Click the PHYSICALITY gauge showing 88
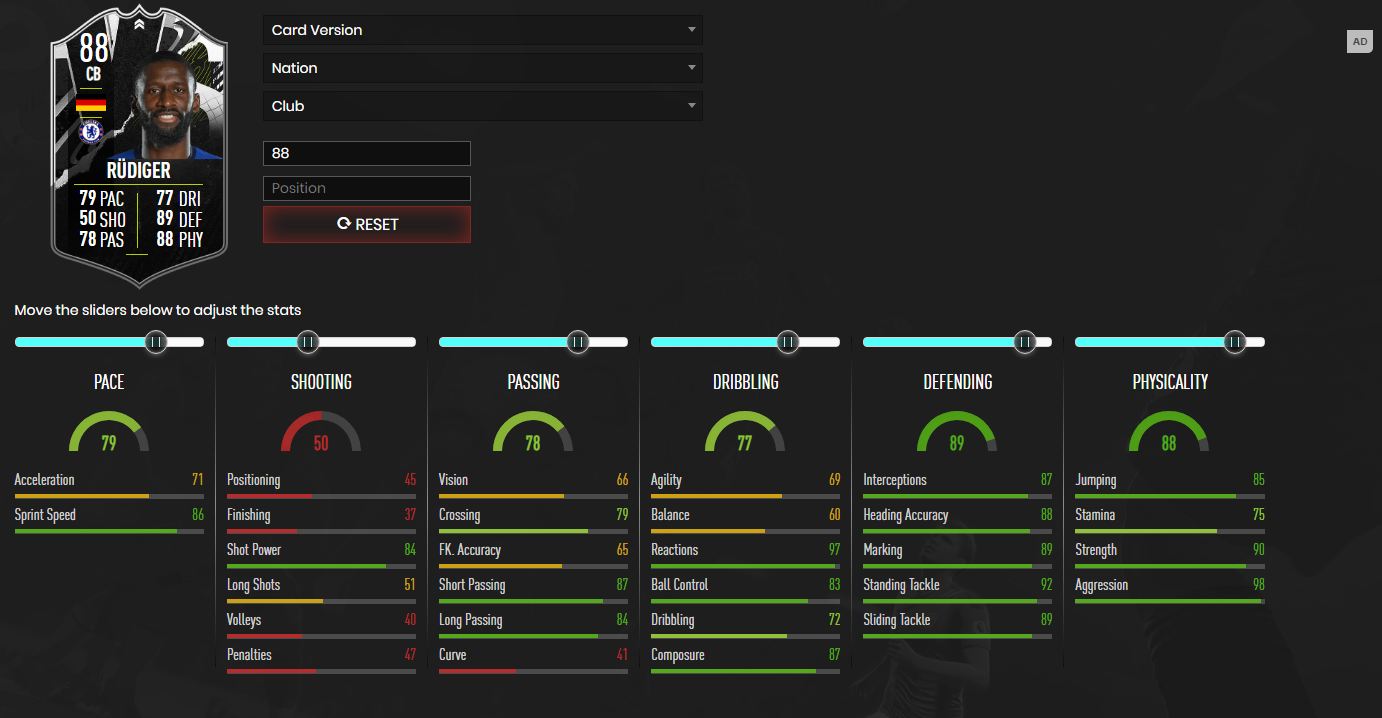The image size is (1382, 718). tap(1169, 432)
